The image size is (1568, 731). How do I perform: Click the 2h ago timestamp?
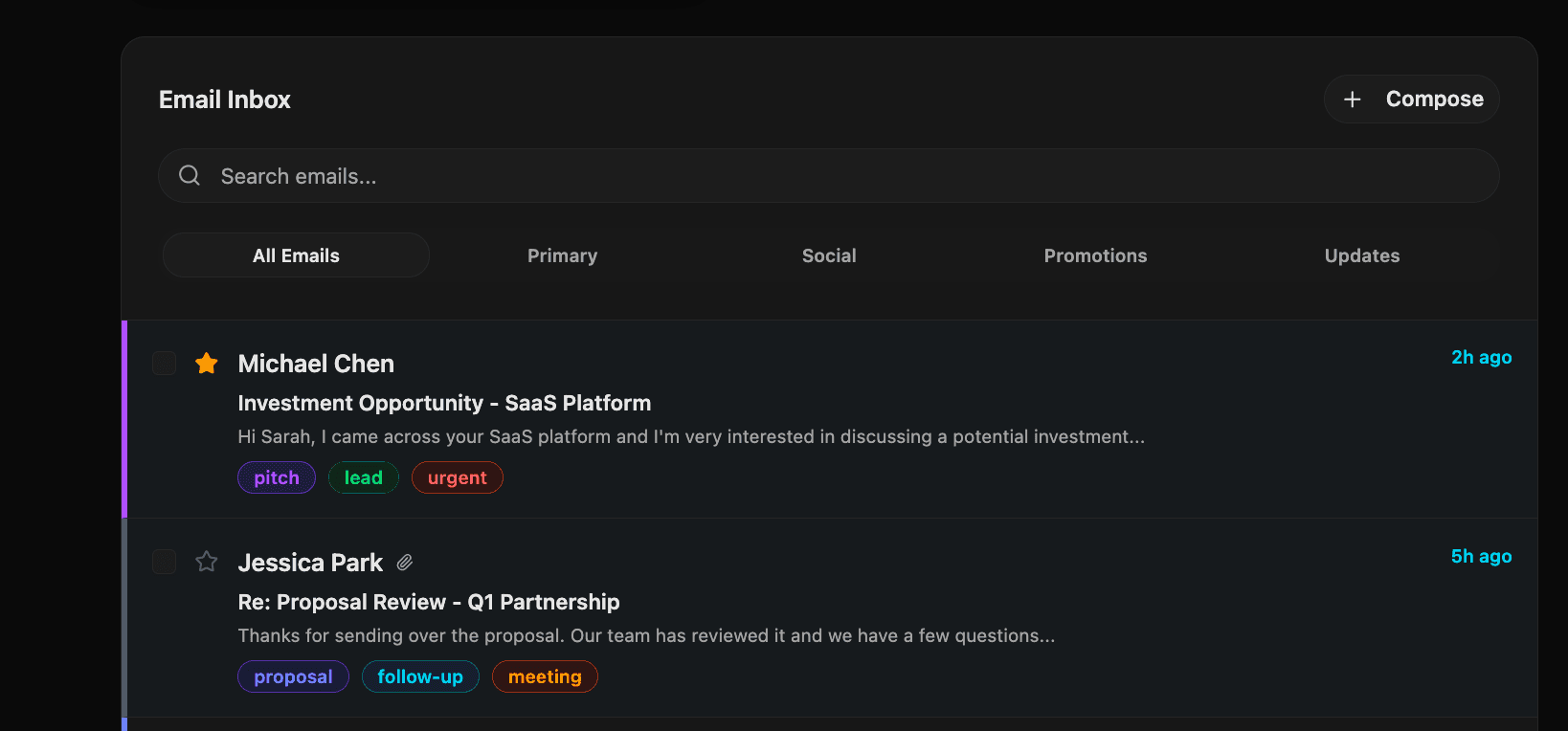[x=1482, y=357]
